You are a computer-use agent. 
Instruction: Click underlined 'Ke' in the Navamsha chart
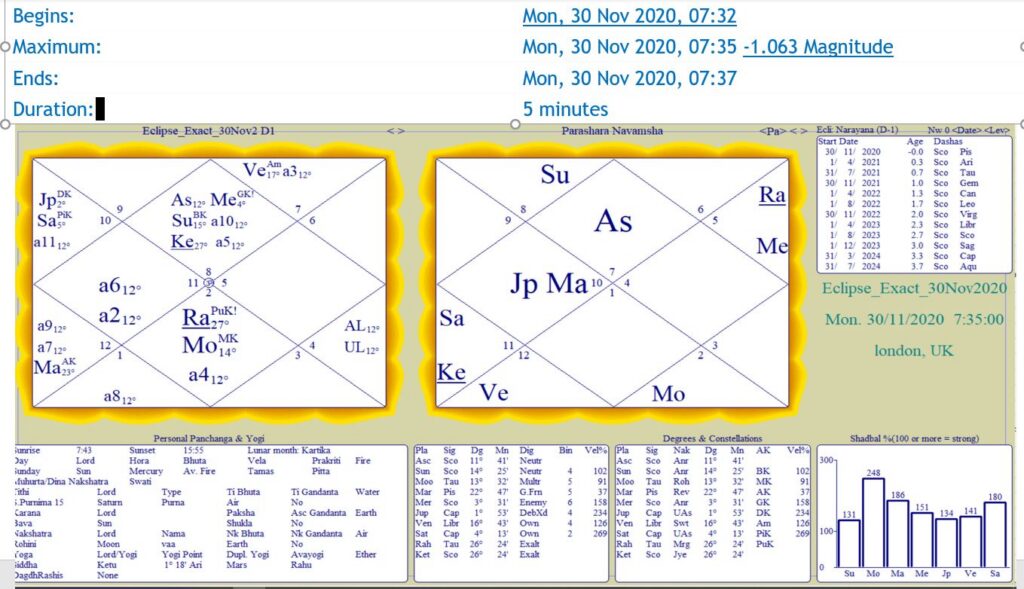click(x=451, y=372)
